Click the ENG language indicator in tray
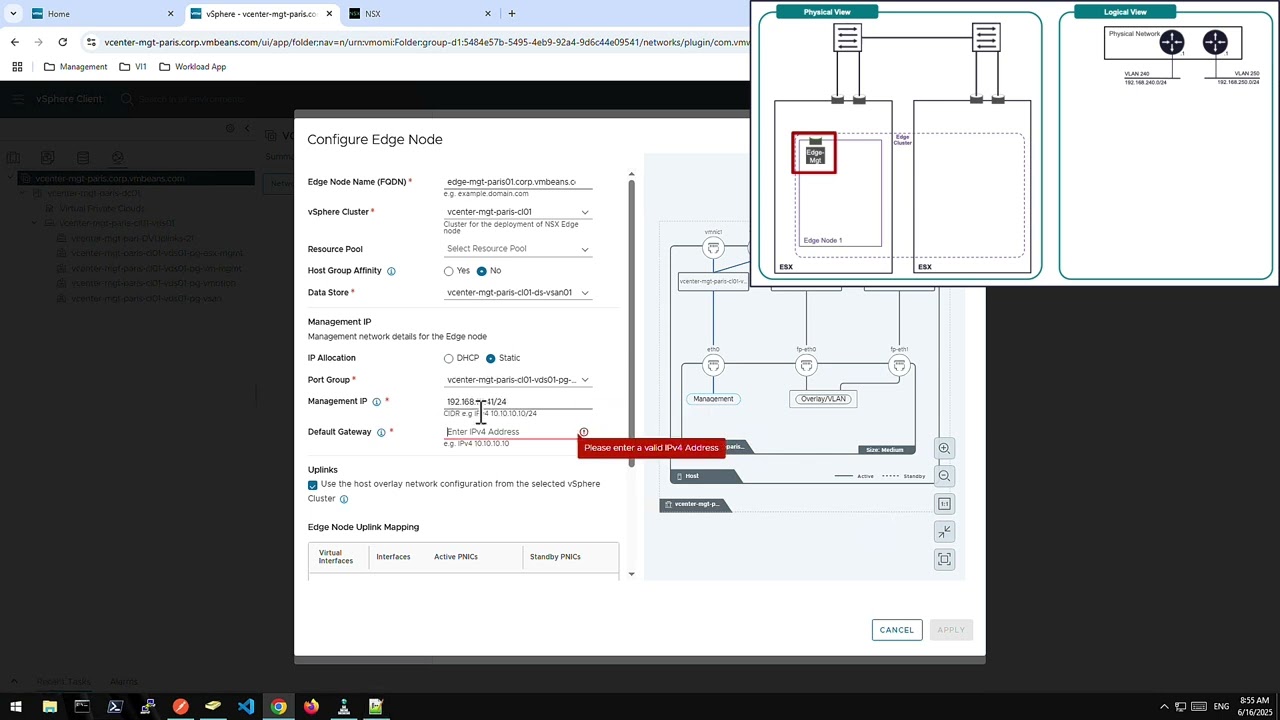Viewport: 1280px width, 720px height. tap(1221, 707)
